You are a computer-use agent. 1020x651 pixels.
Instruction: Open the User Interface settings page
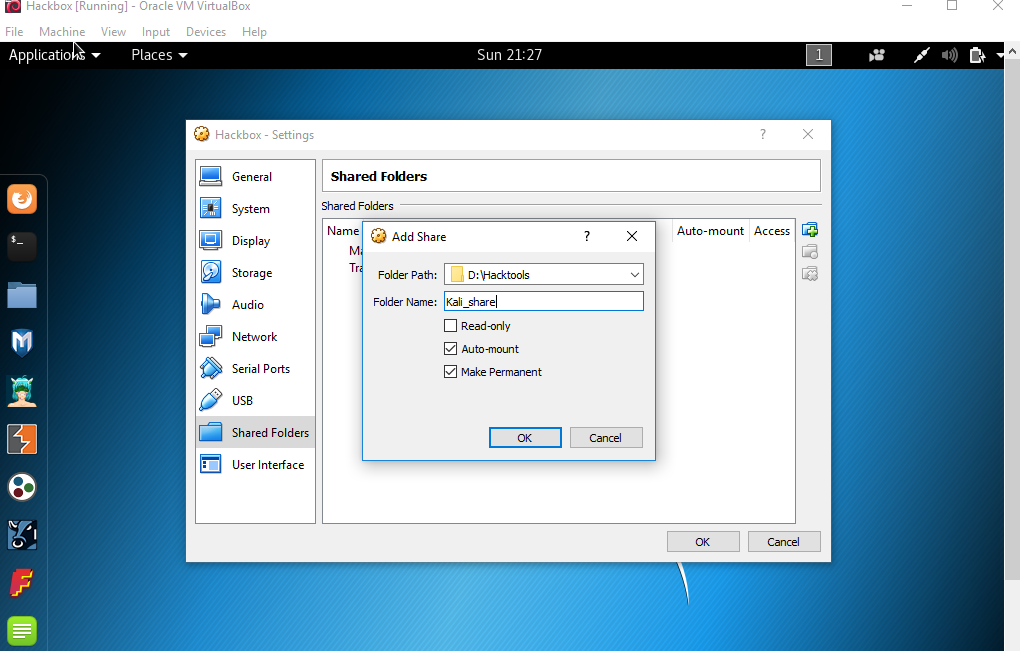[x=255, y=464]
